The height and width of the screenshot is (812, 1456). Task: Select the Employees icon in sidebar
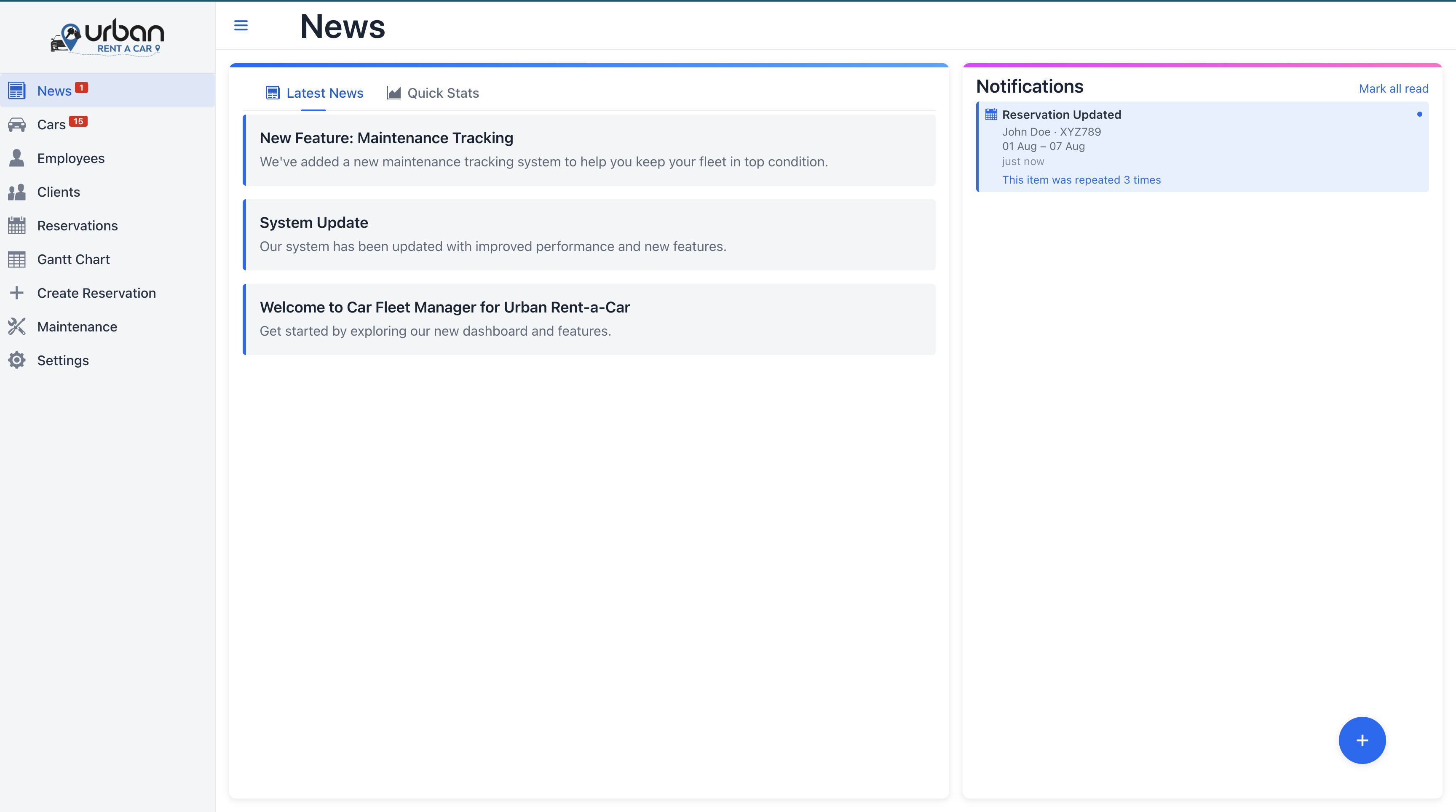click(16, 158)
